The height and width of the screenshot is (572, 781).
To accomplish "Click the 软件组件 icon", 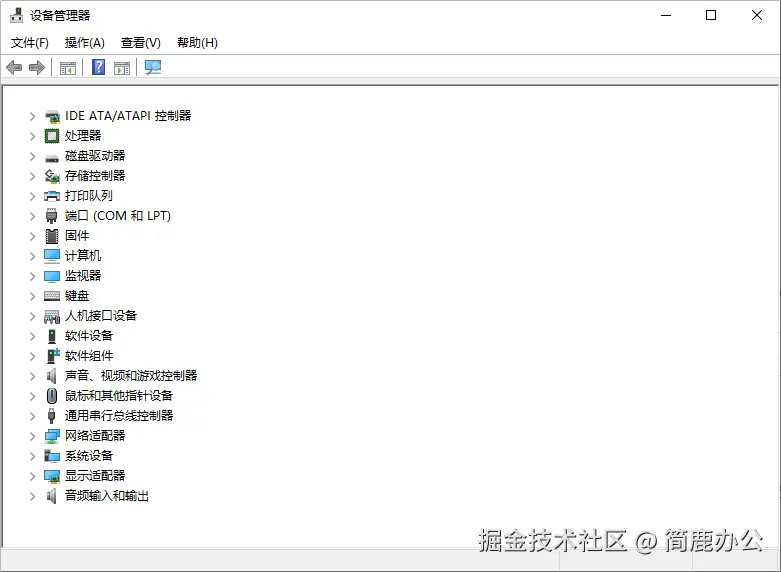I will coord(53,356).
